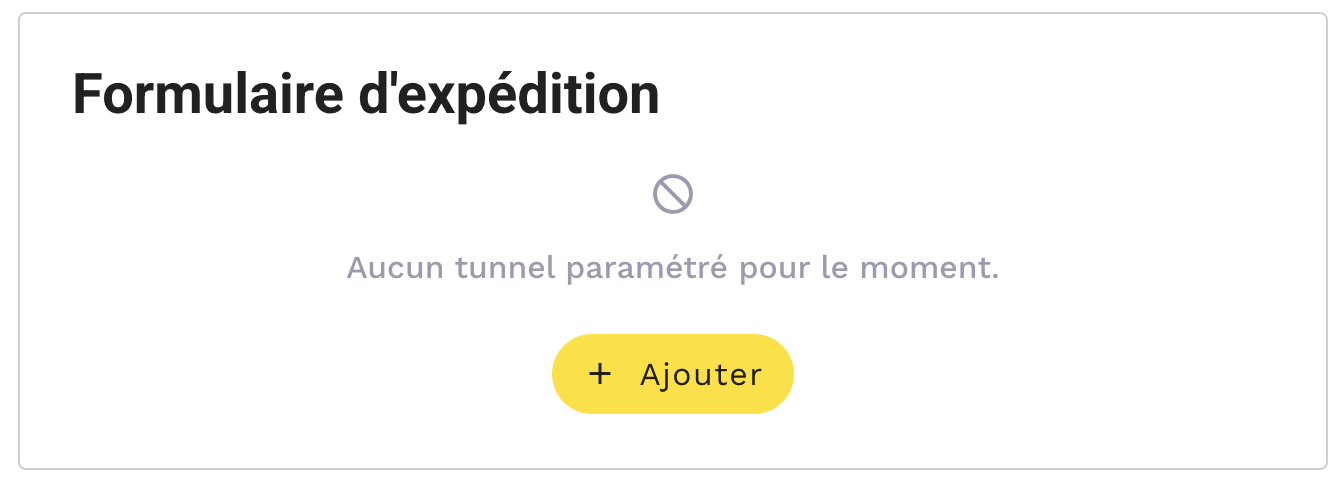Click the 'Ajouter' text label
This screenshot has width=1340, height=484.
point(701,374)
